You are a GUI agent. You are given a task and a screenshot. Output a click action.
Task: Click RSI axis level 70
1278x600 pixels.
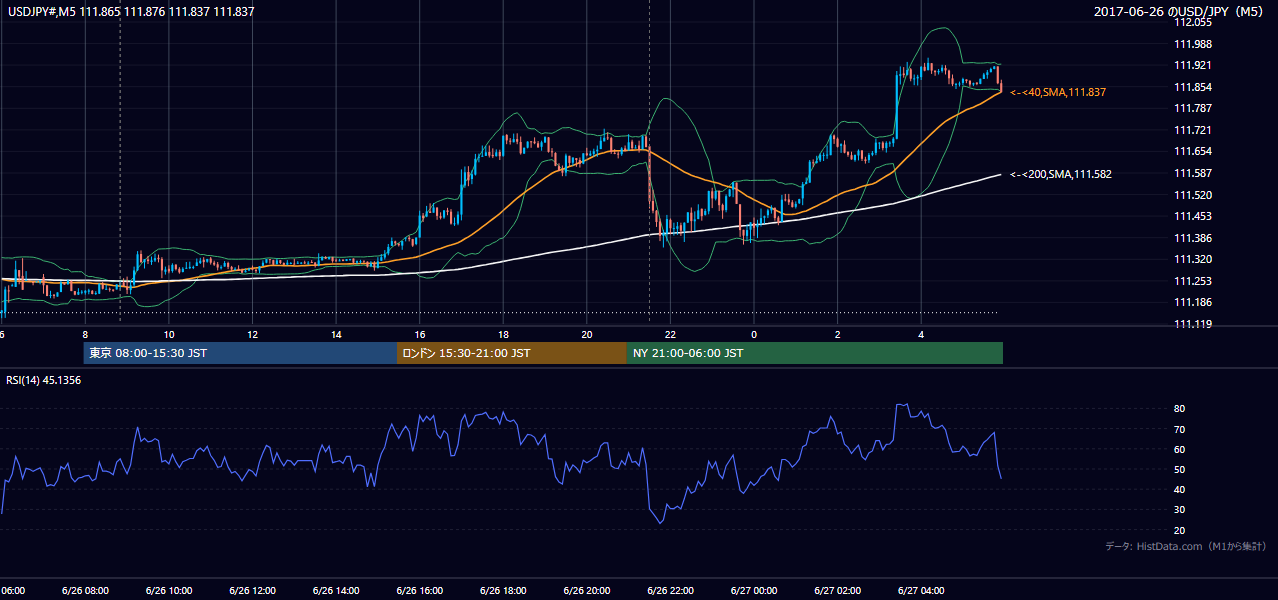(x=1179, y=429)
